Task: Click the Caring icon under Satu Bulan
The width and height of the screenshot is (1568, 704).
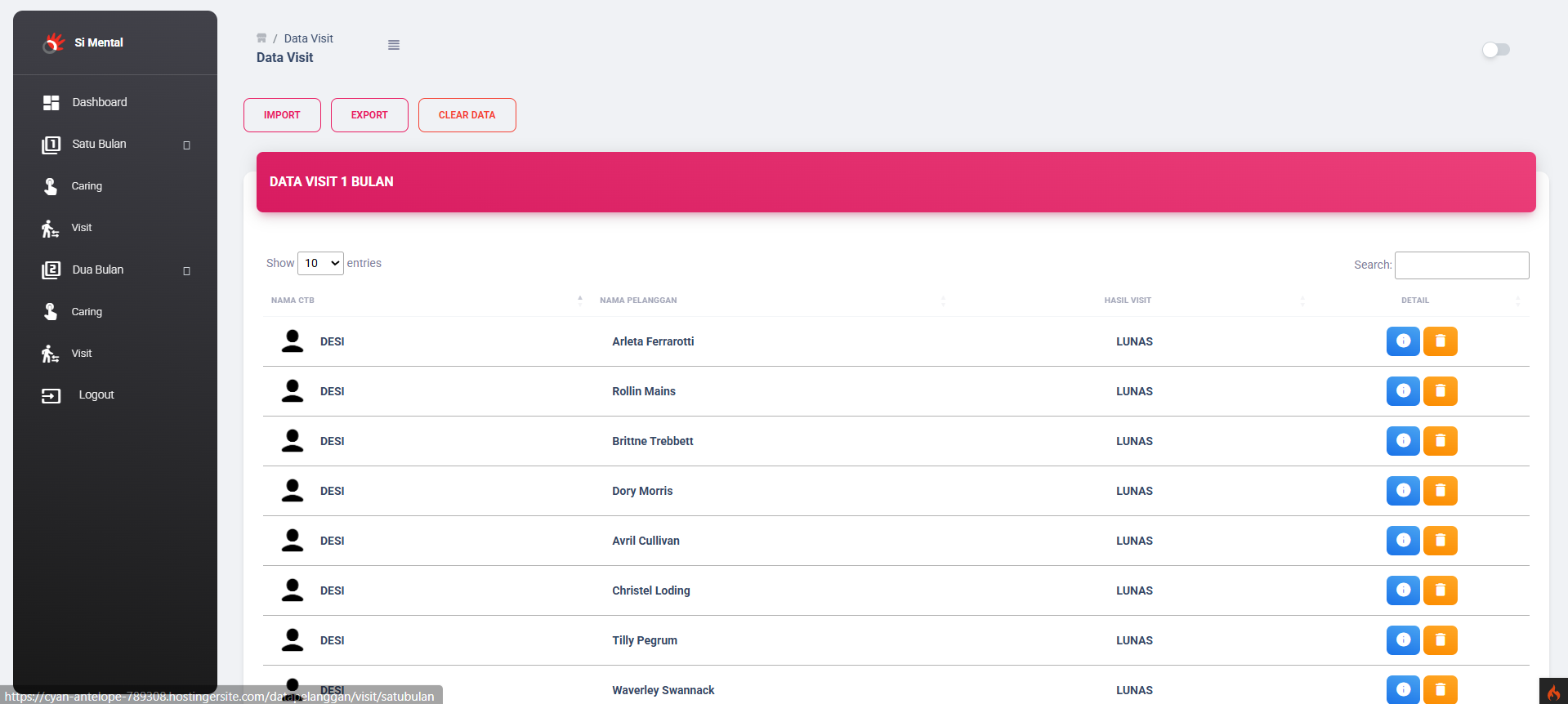Action: [51, 186]
